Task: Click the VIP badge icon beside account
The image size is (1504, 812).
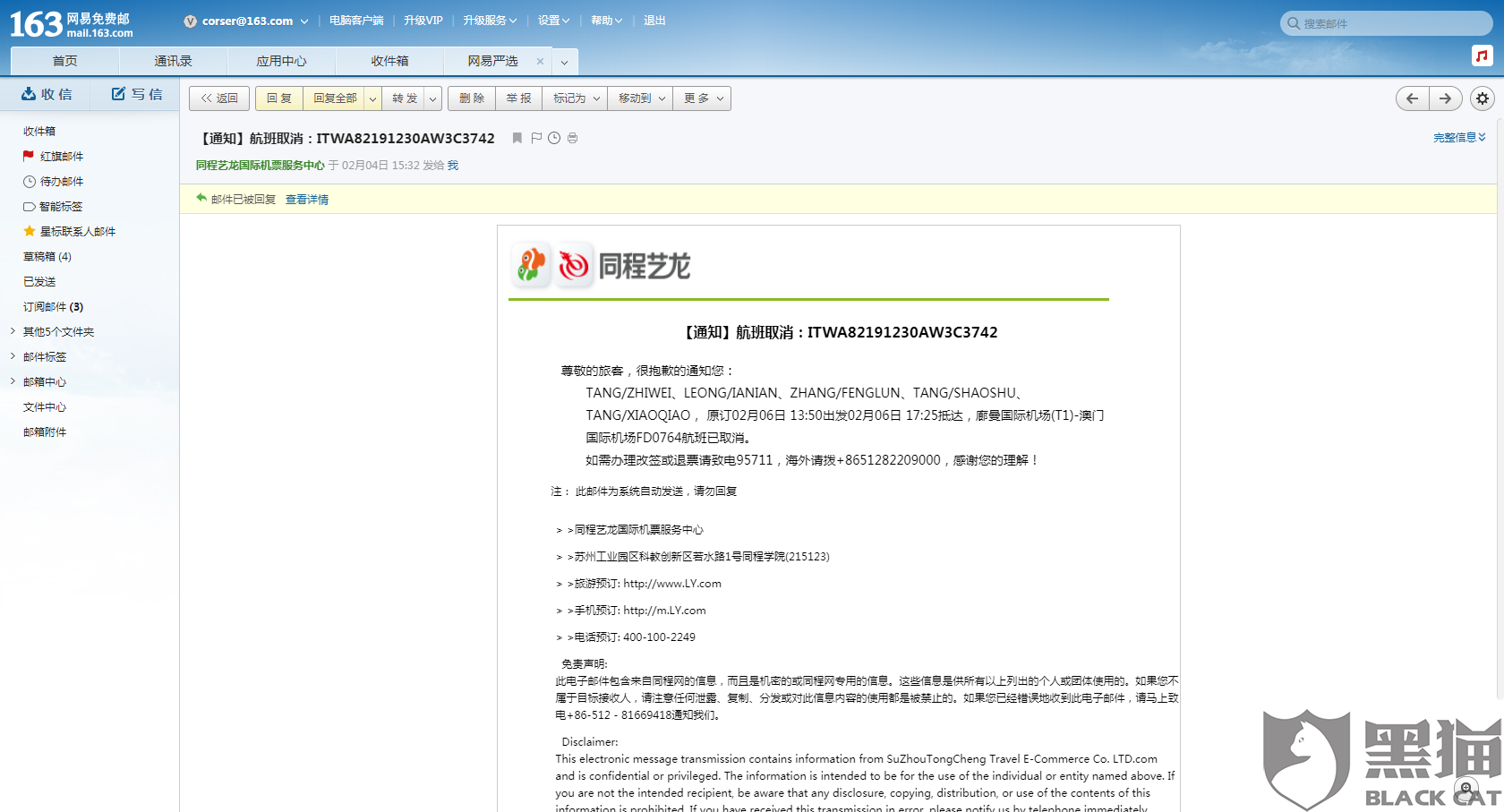Action: click(190, 21)
